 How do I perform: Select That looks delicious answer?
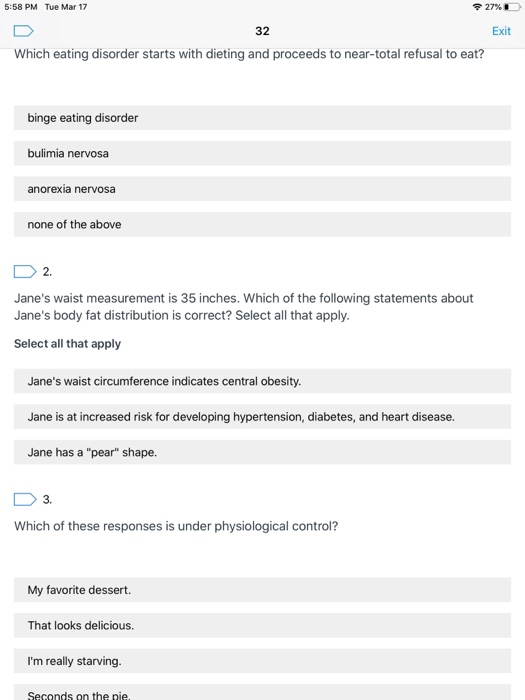tap(262, 625)
